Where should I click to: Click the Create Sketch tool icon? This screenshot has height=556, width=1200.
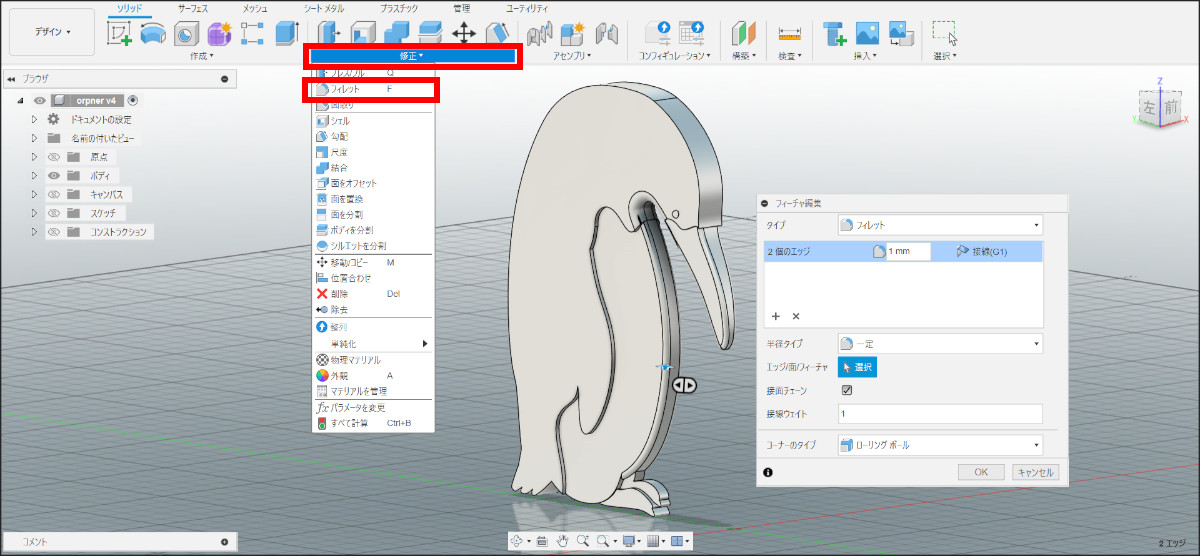120,33
